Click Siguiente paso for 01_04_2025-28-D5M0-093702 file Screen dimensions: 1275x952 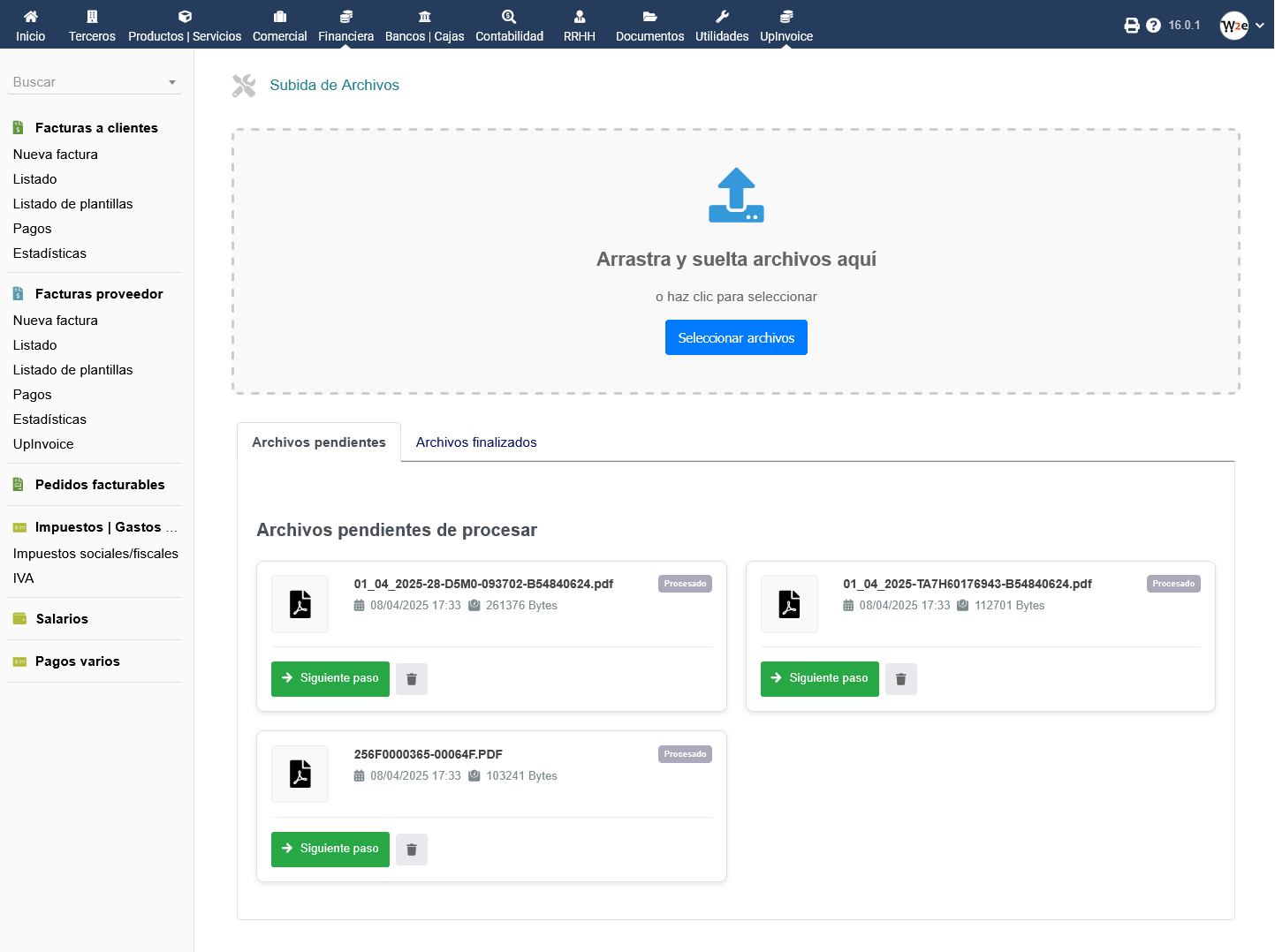click(x=330, y=679)
